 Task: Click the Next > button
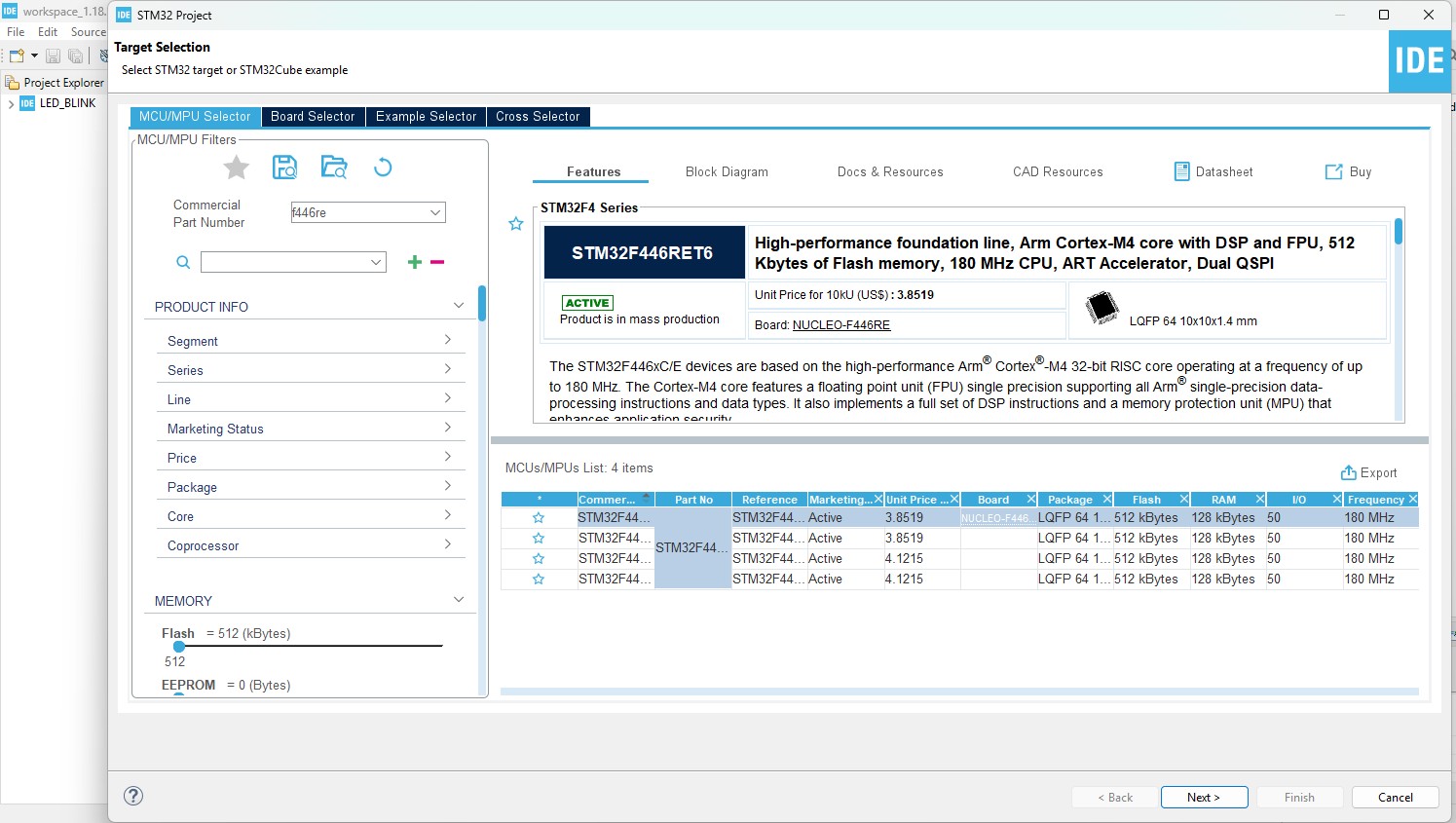tap(1203, 797)
